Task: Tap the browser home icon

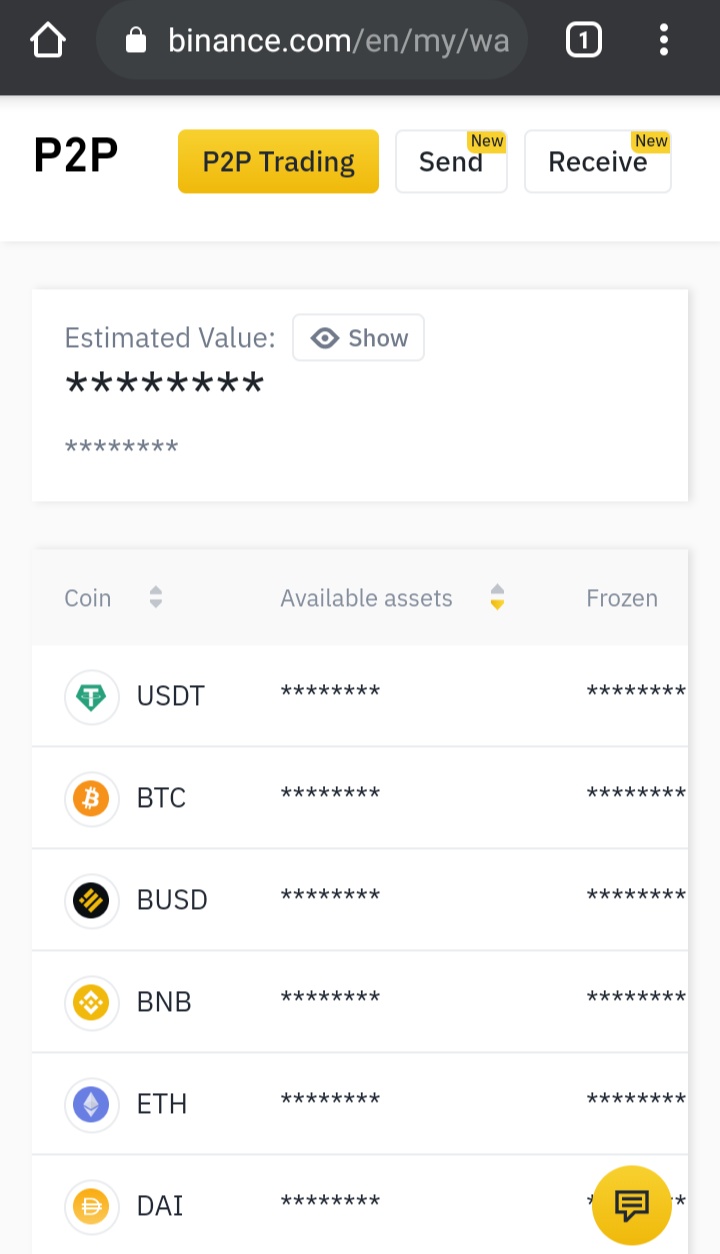Action: [47, 40]
